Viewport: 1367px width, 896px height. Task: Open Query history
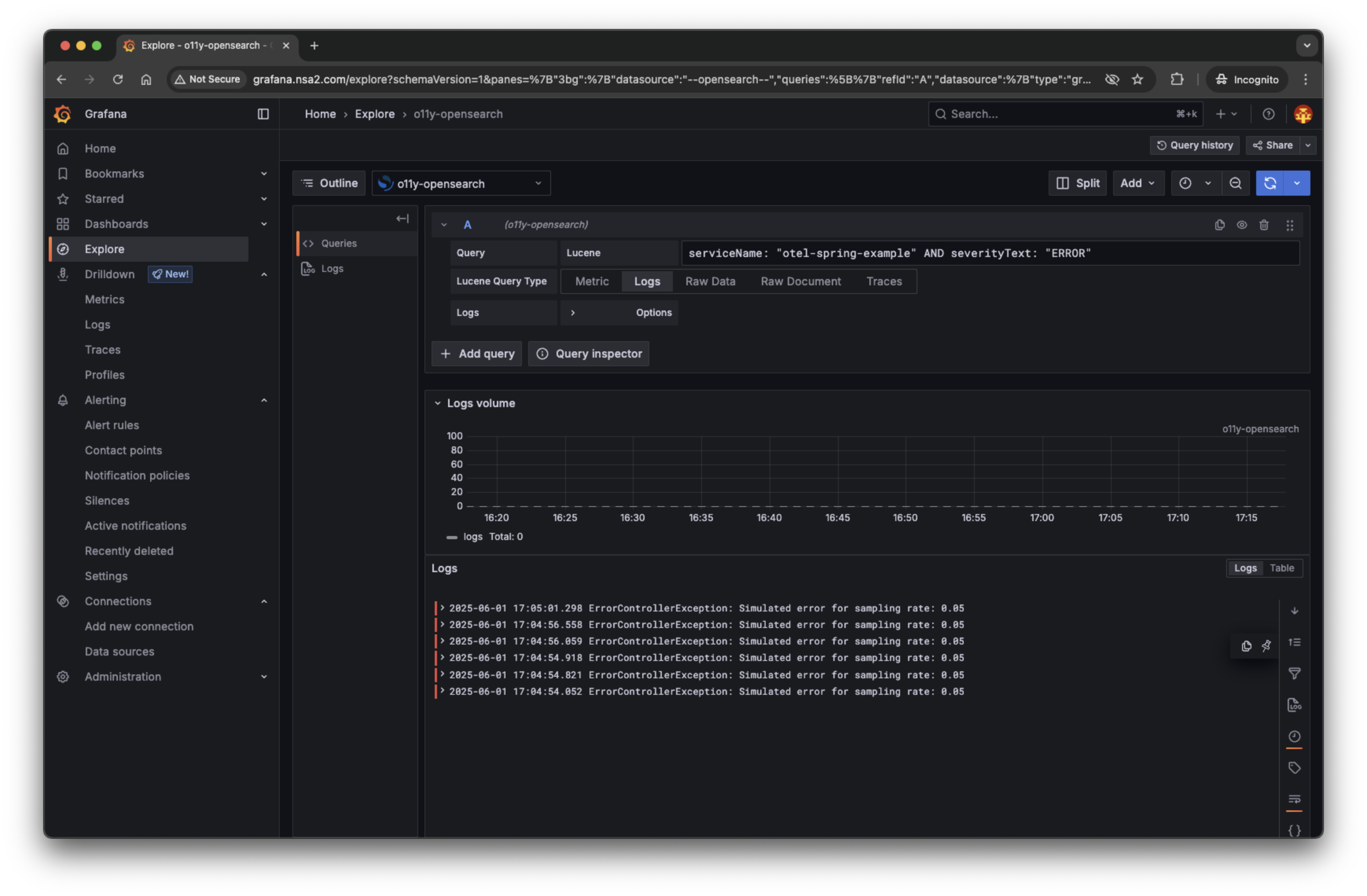(x=1194, y=145)
